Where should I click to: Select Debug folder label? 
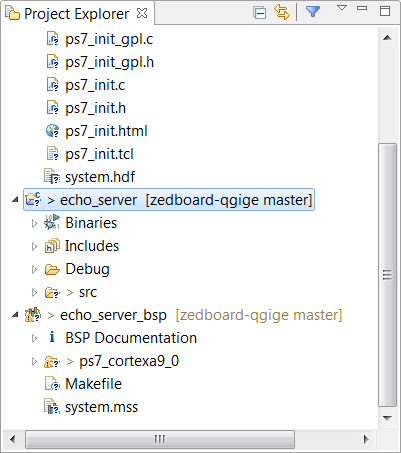87,269
